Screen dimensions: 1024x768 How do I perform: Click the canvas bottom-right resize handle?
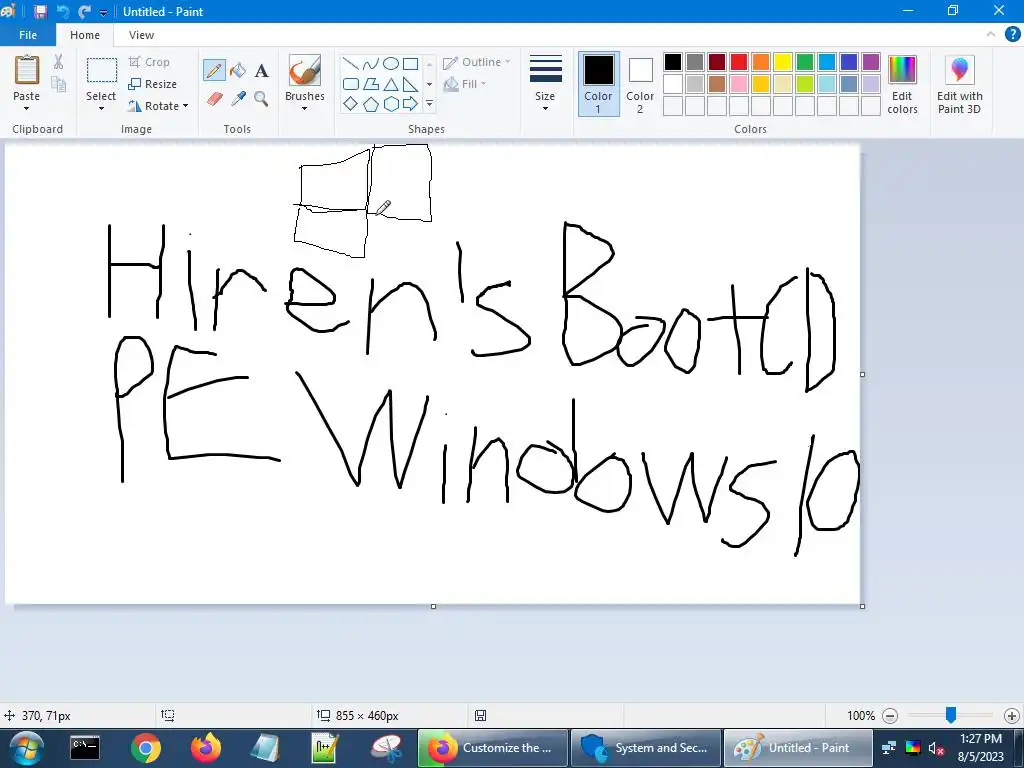[x=862, y=607]
